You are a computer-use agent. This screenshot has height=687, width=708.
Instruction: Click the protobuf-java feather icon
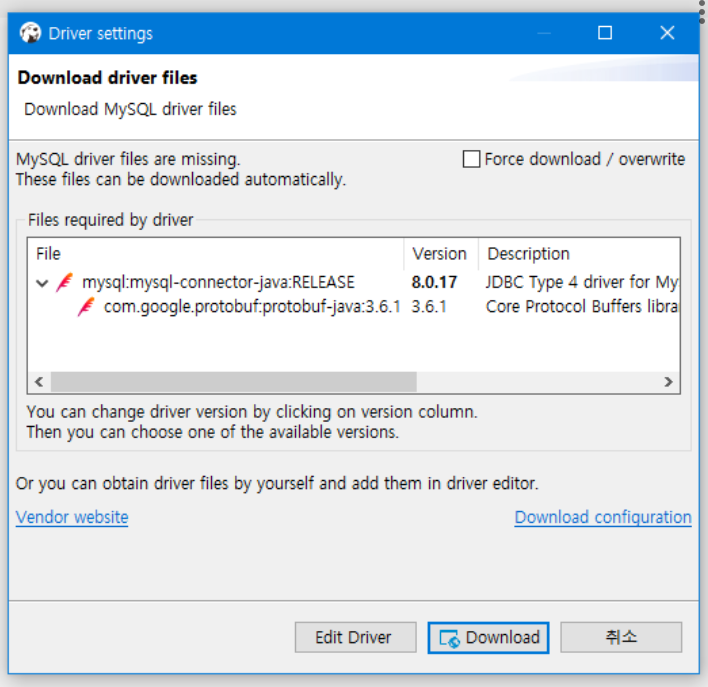click(x=86, y=307)
